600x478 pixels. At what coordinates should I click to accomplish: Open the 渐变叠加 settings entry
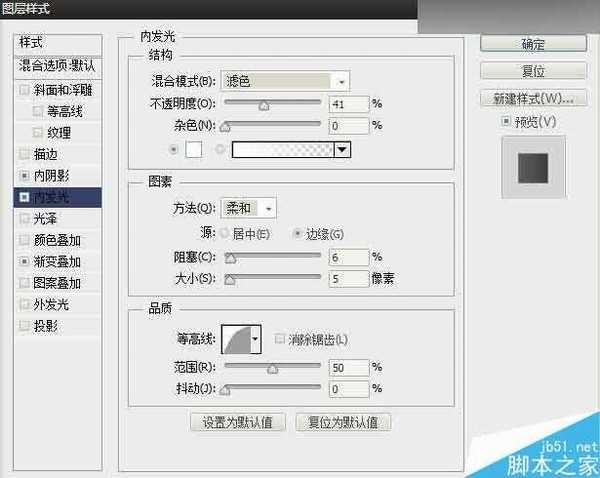pyautogui.click(x=58, y=261)
